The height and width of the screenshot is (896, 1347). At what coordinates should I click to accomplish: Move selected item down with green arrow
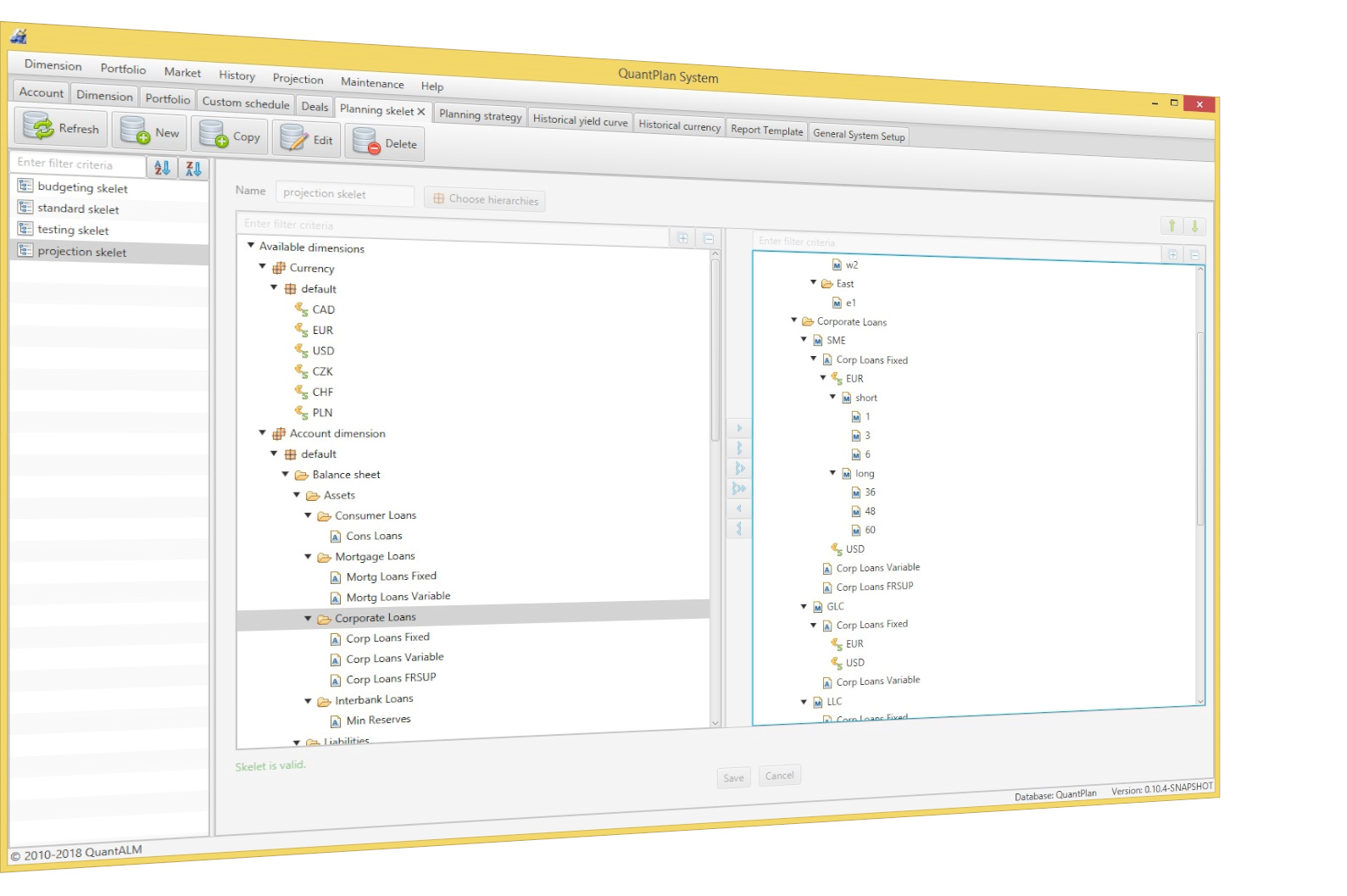[1194, 226]
